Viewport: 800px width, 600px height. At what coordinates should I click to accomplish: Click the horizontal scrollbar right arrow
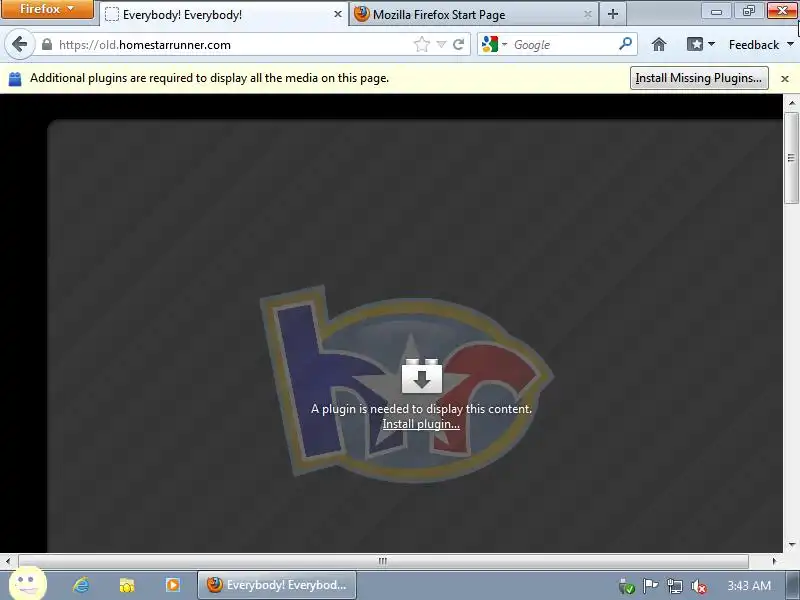(774, 561)
